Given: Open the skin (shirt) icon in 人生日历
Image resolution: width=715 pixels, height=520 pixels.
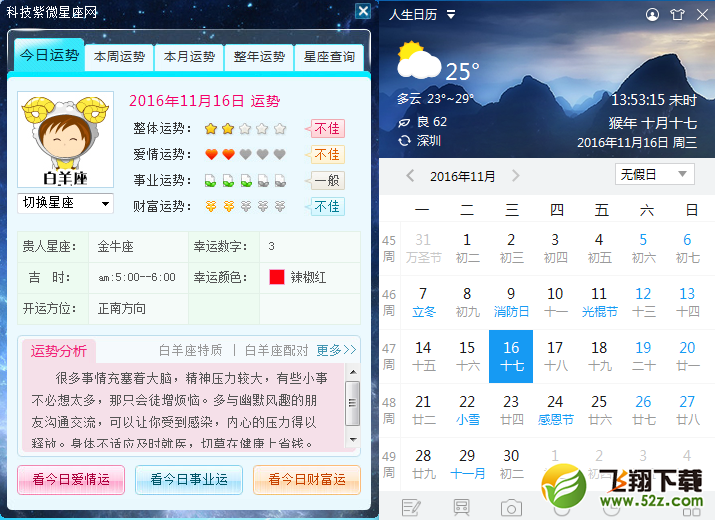Looking at the screenshot, I should click(x=678, y=15).
